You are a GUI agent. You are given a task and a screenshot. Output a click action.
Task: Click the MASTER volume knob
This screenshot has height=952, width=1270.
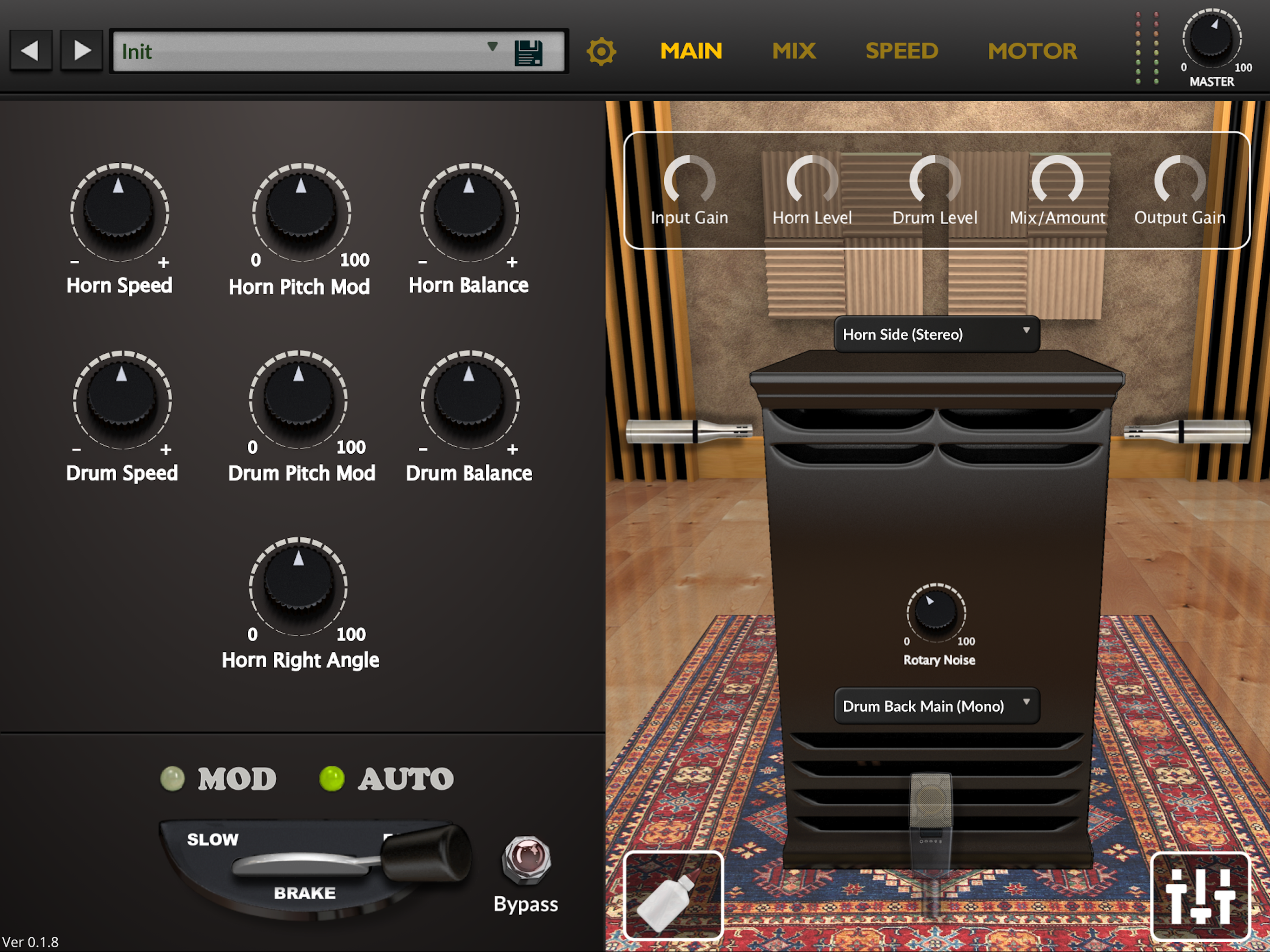1211,39
